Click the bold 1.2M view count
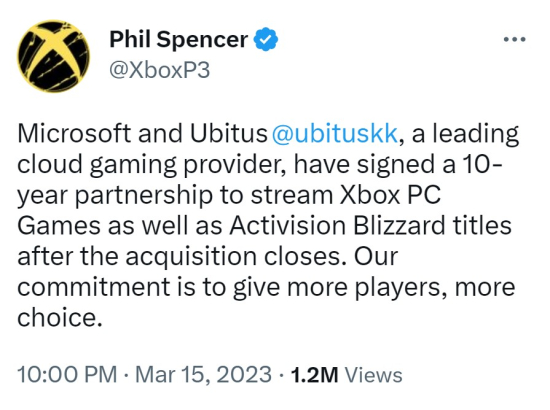Screen dimensions: 550x410 coord(315,375)
